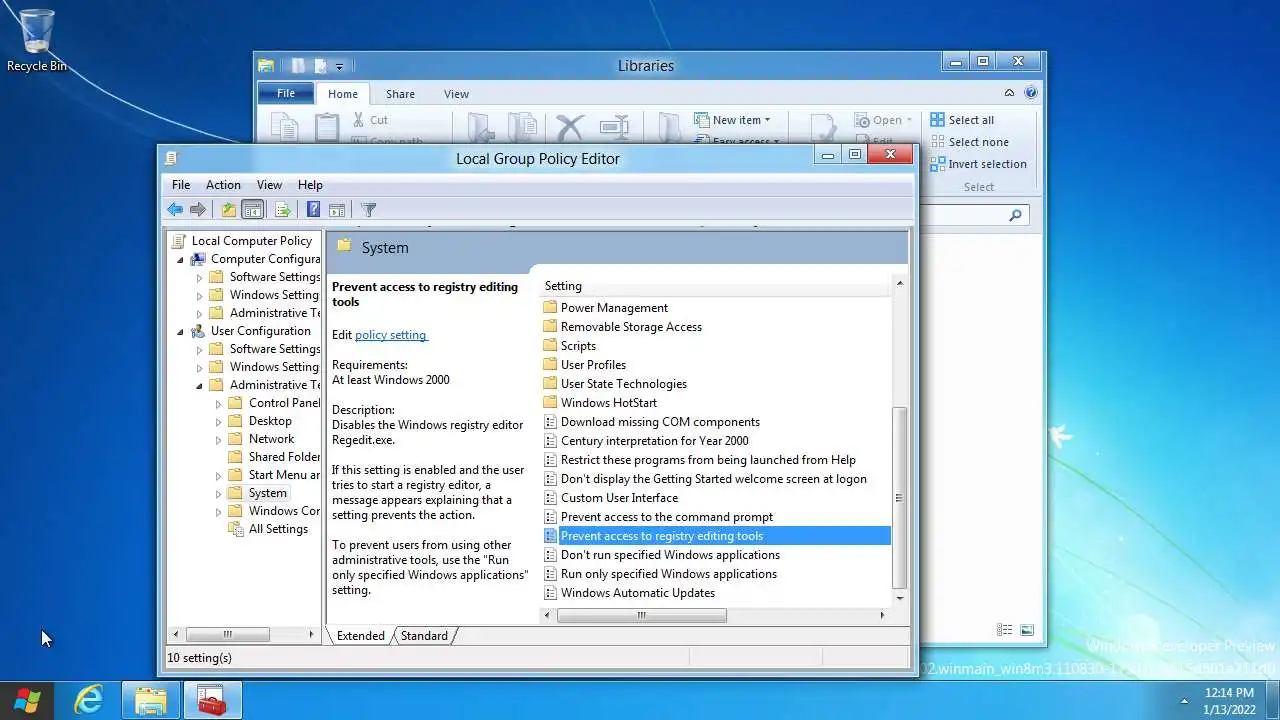
Task: Open the Help menu
Action: click(x=310, y=185)
